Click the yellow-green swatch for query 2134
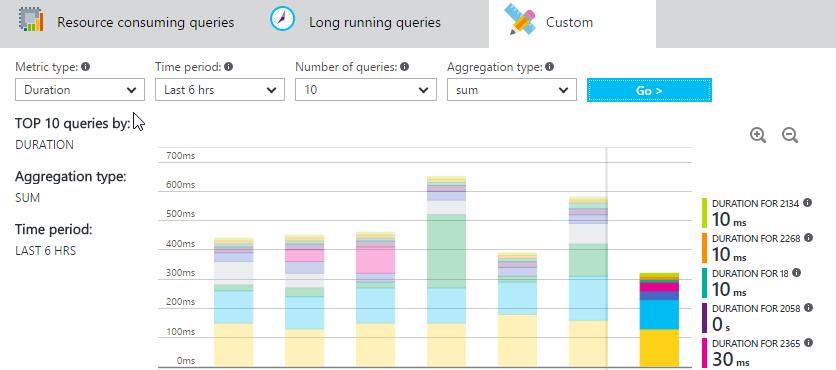This screenshot has width=836, height=370. coord(704,213)
